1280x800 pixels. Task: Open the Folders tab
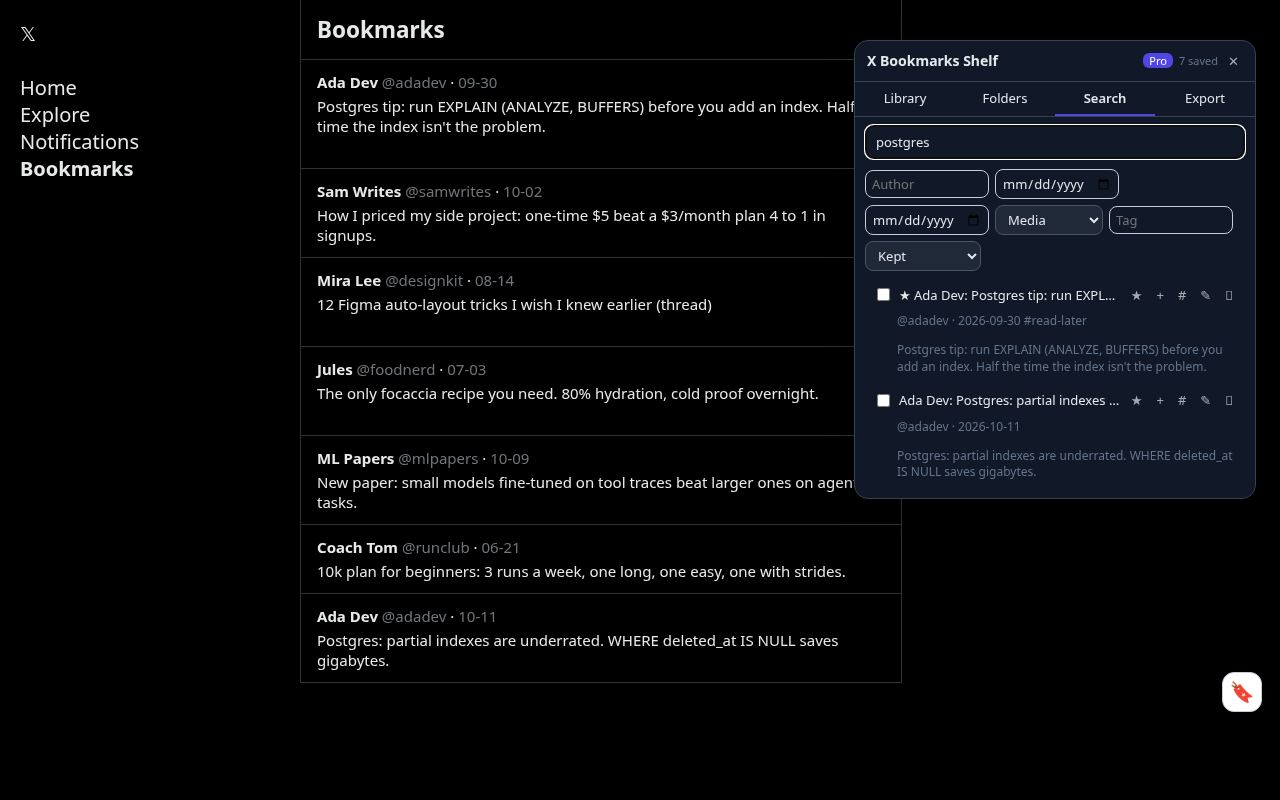(1005, 98)
